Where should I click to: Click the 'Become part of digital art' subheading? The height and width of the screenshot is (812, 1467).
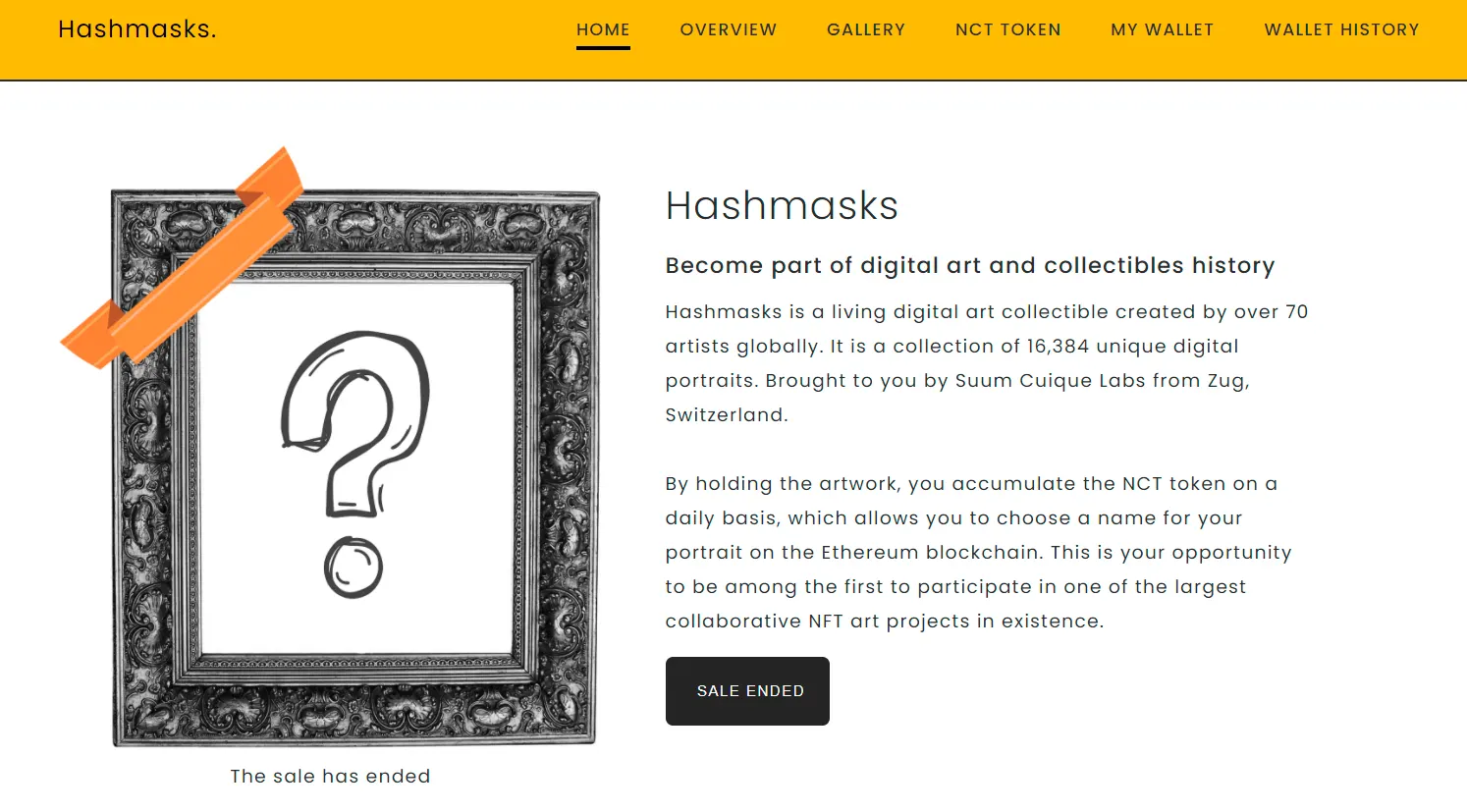point(969,265)
